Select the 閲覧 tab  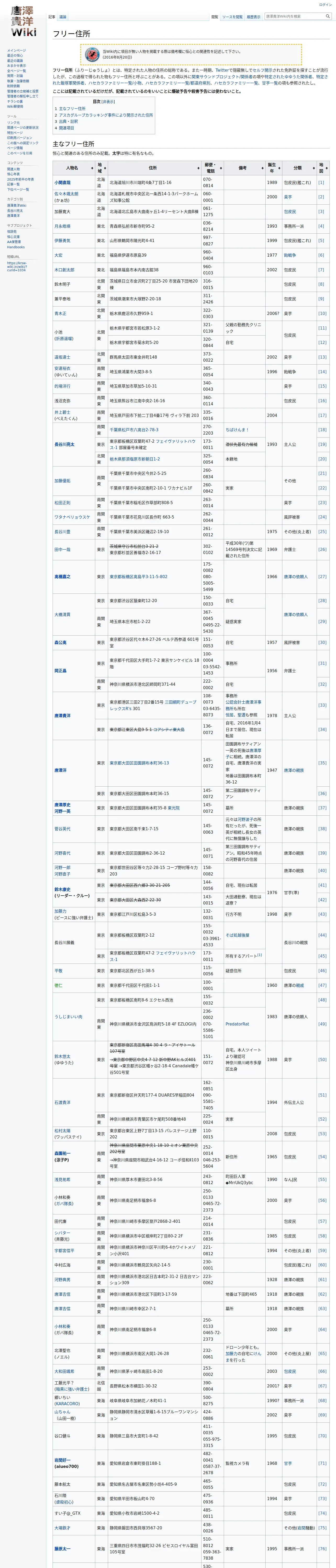click(x=215, y=17)
